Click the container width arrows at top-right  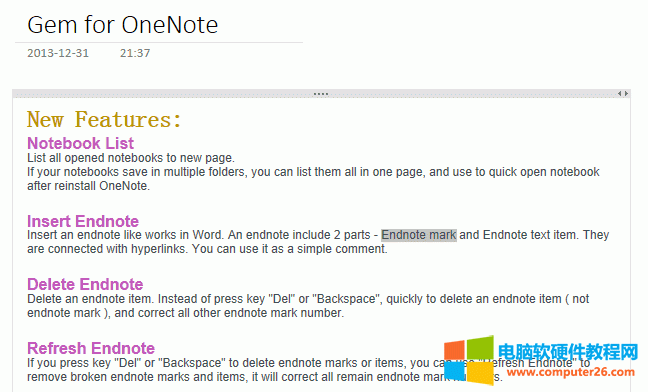623,94
